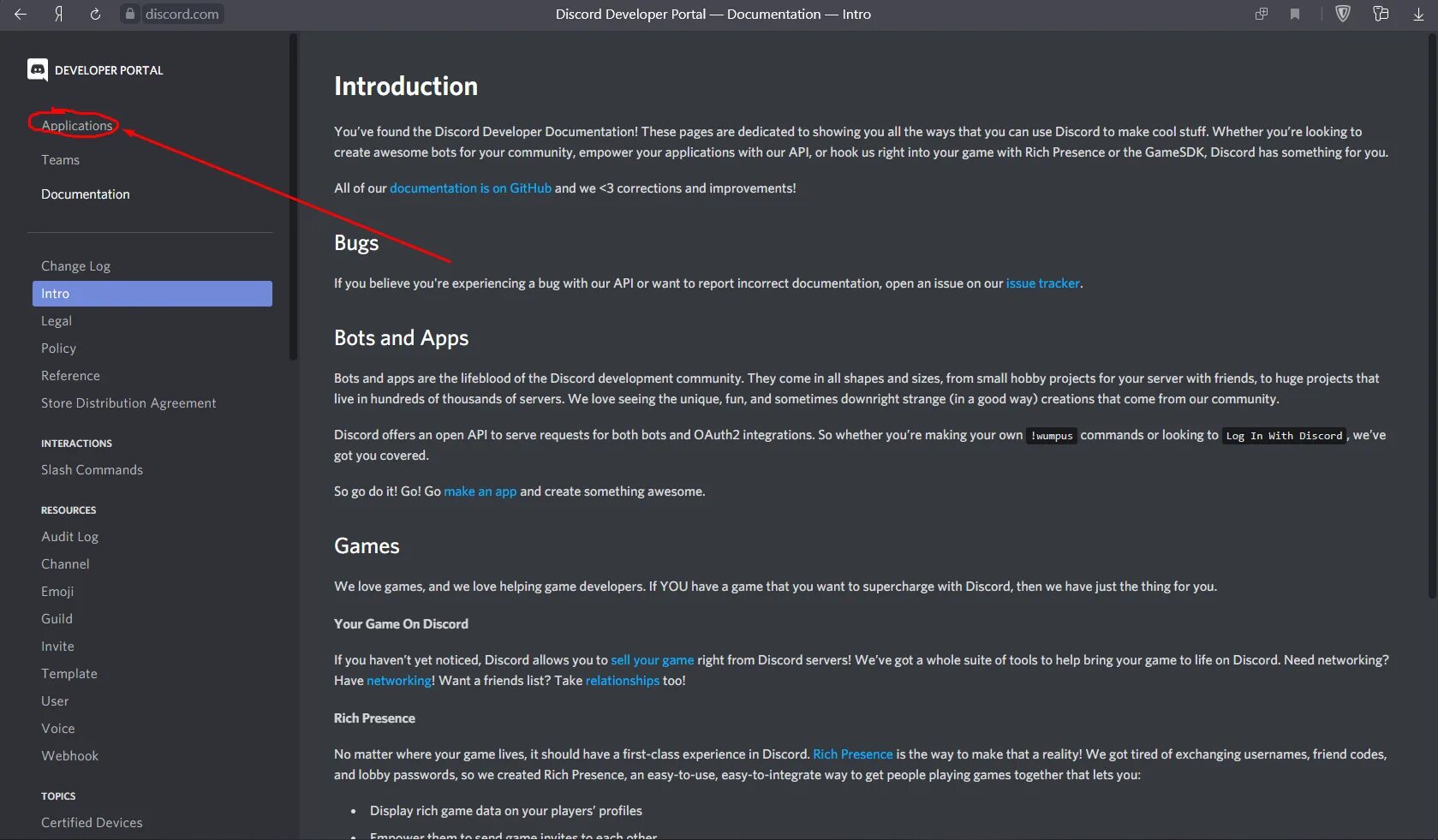
Task: Click the 'Bots and Apps' heading
Action: pos(401,338)
